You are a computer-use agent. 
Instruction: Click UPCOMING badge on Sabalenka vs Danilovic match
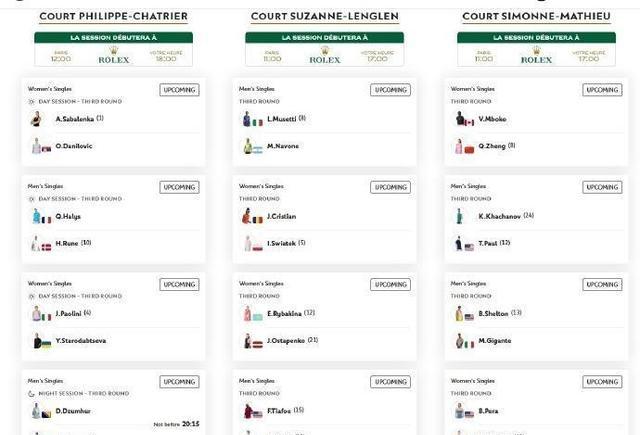(180, 90)
